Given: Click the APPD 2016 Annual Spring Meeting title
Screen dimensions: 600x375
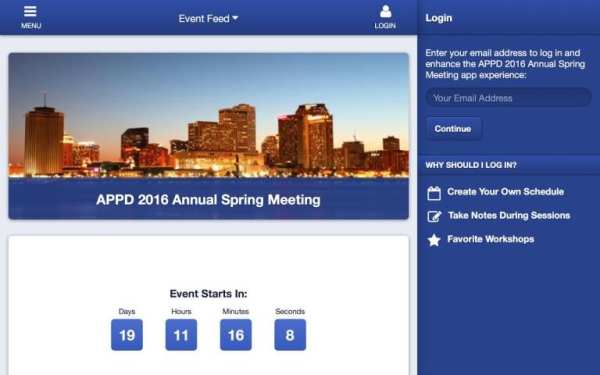Looking at the screenshot, I should click(x=209, y=200).
